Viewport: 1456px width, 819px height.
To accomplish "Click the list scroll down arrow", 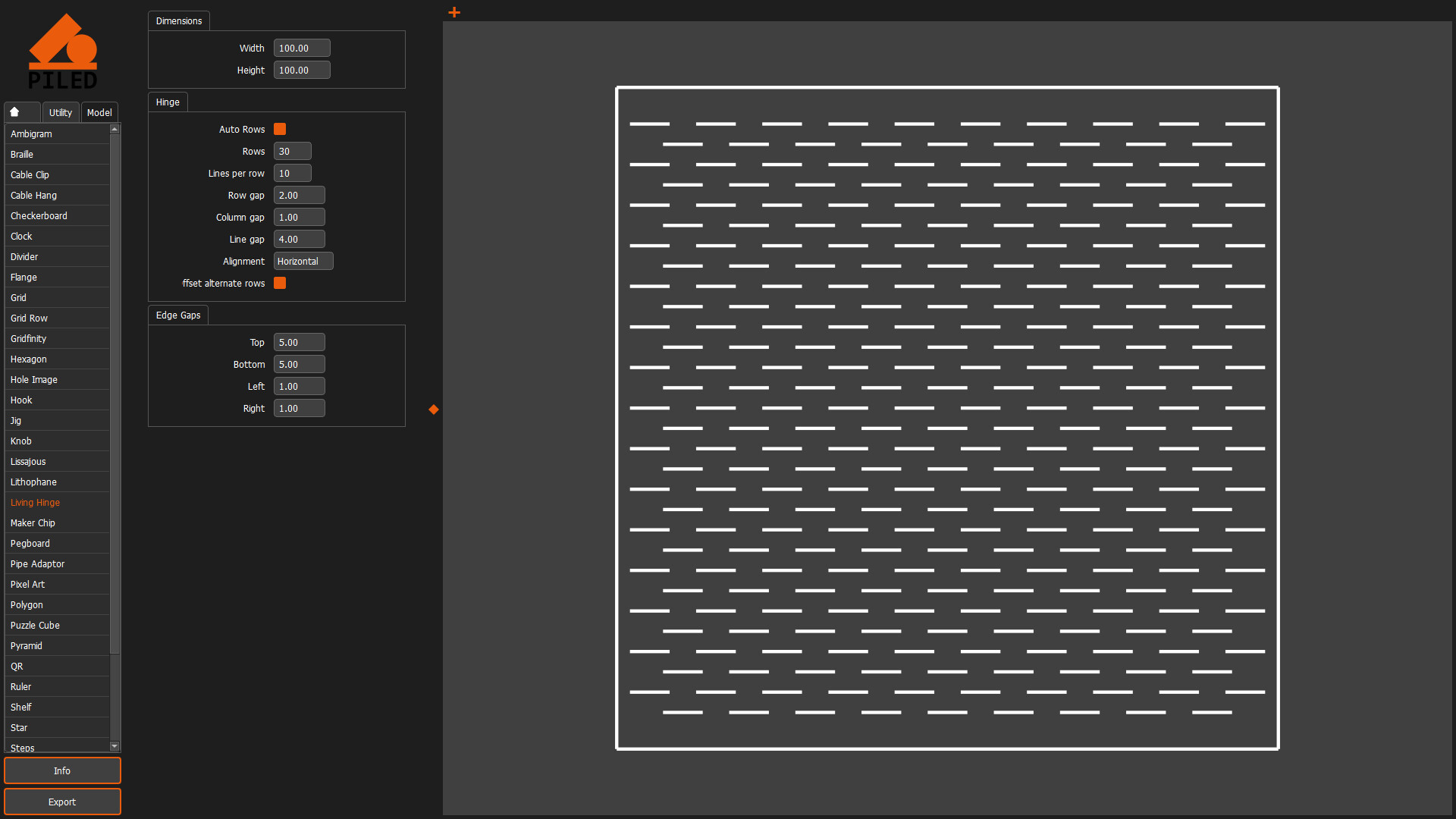I will point(115,746).
